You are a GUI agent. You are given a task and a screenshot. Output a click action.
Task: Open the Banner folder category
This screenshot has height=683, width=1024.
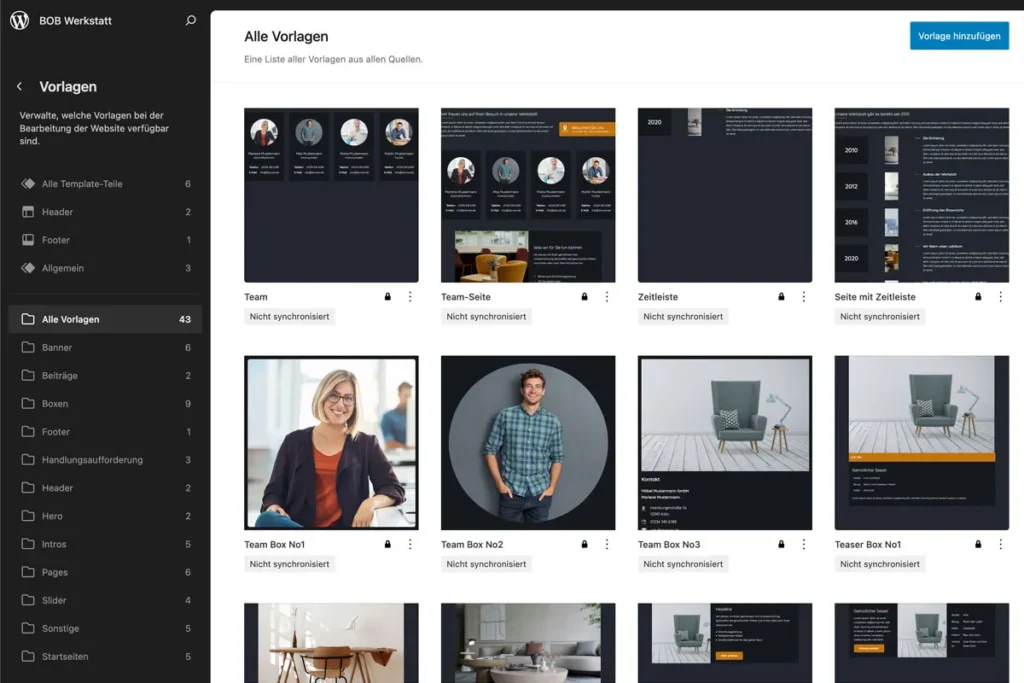(57, 348)
